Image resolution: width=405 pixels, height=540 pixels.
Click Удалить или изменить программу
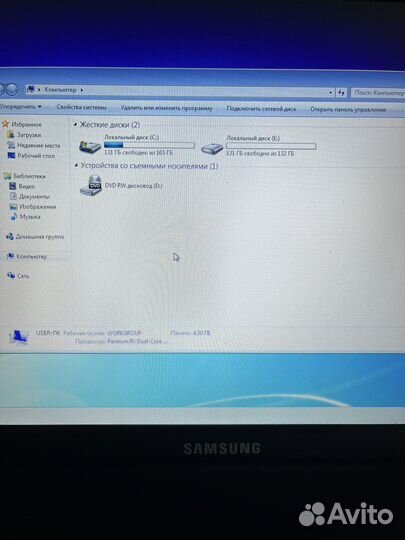pos(166,108)
